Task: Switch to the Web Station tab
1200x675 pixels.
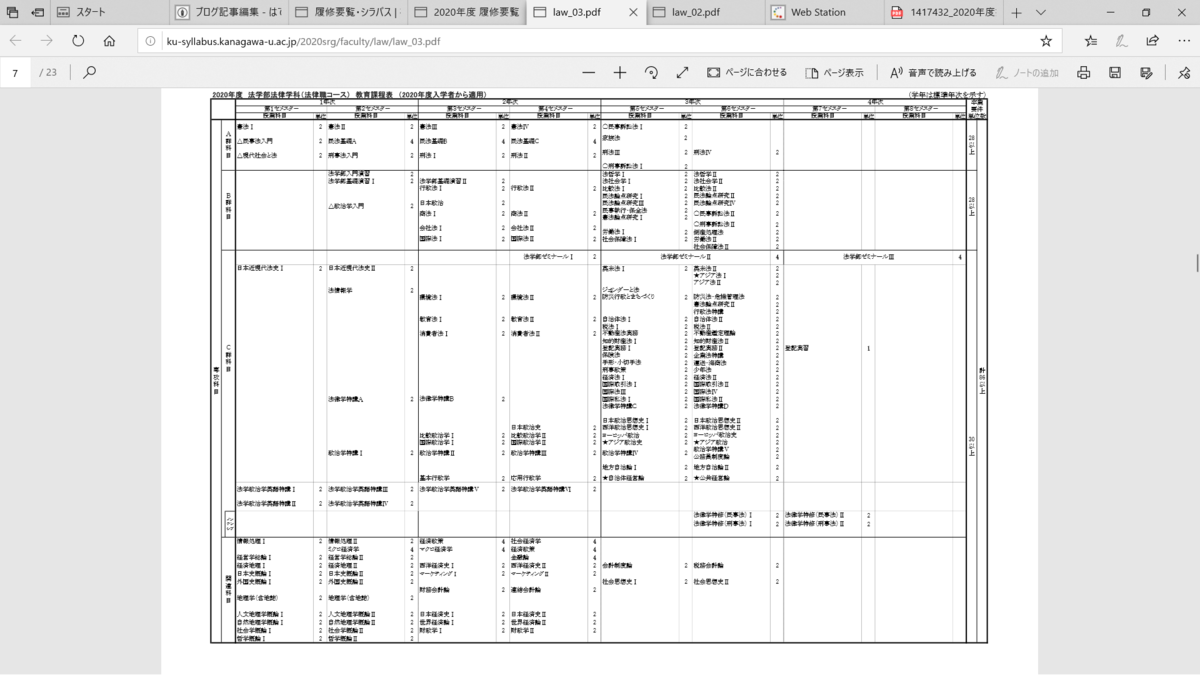Action: (x=826, y=13)
